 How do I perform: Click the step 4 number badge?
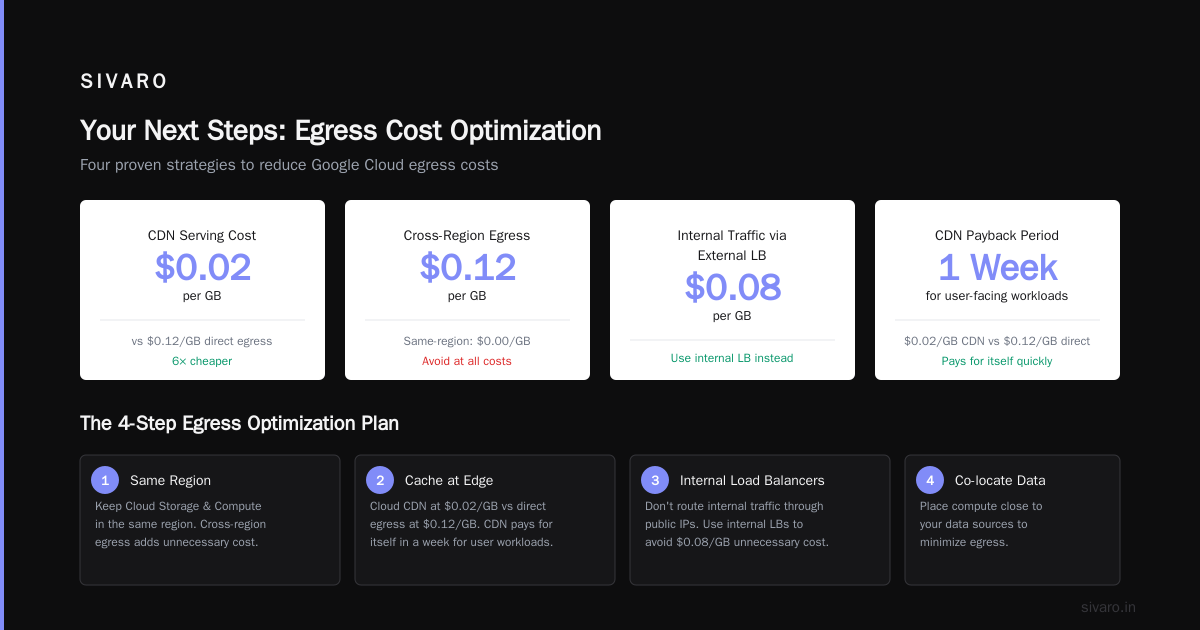930,480
